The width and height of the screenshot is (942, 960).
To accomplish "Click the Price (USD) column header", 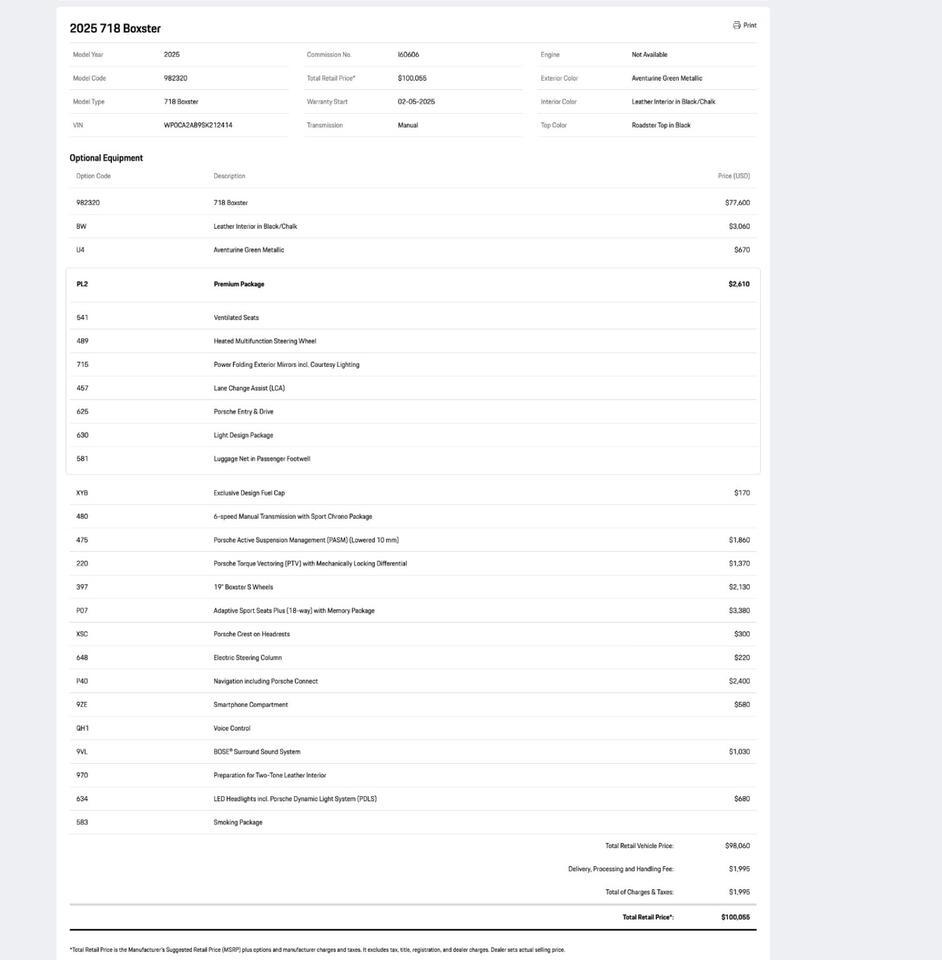I will click(x=734, y=176).
